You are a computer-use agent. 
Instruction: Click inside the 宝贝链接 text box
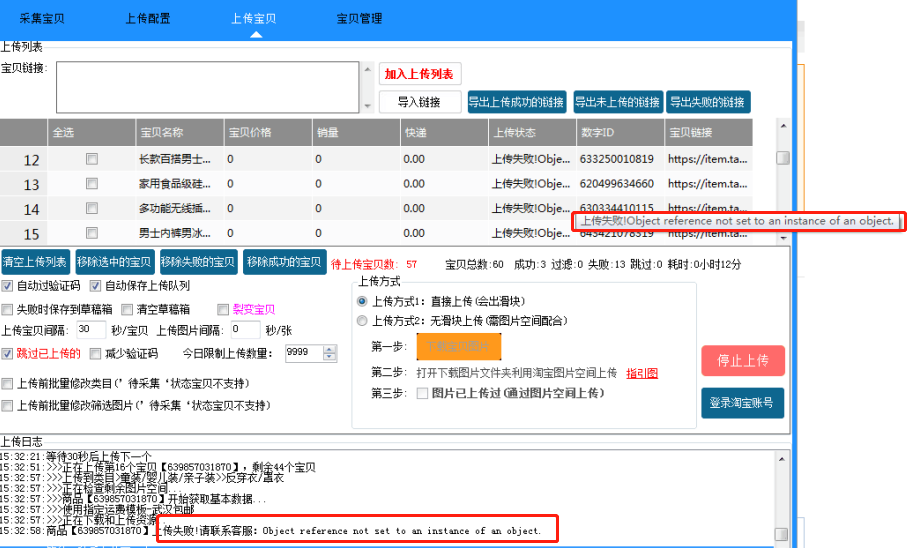pos(207,87)
